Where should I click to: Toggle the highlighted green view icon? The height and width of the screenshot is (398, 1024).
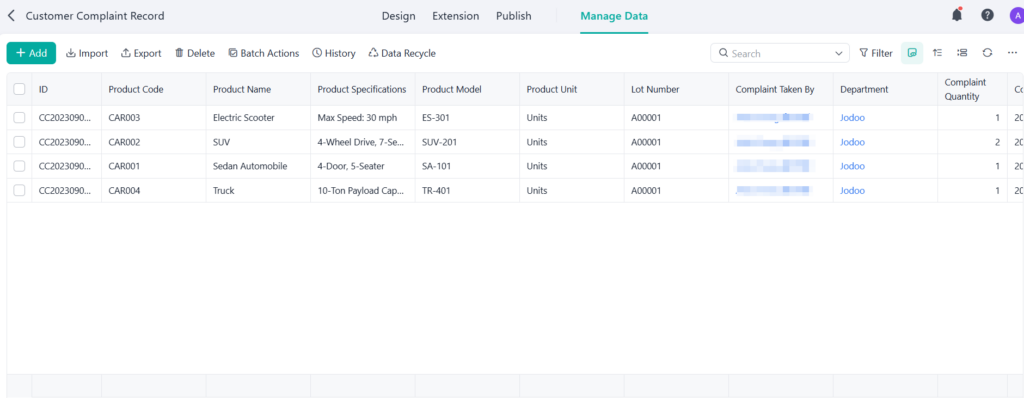click(x=912, y=53)
